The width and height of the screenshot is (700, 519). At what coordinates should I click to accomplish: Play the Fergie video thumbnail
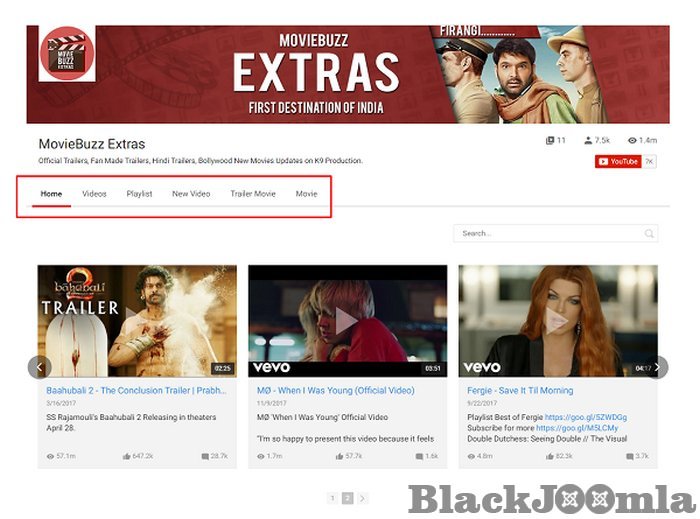point(557,321)
